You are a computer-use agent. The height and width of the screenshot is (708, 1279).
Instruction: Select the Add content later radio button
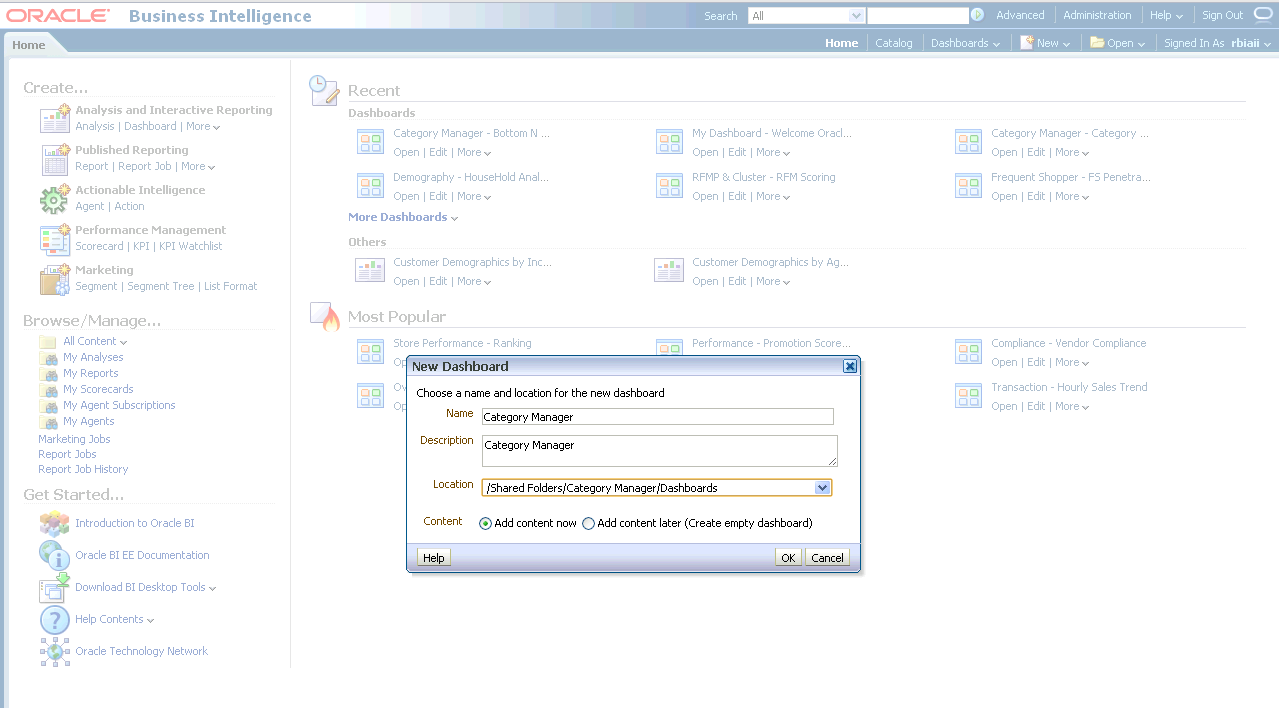click(589, 523)
